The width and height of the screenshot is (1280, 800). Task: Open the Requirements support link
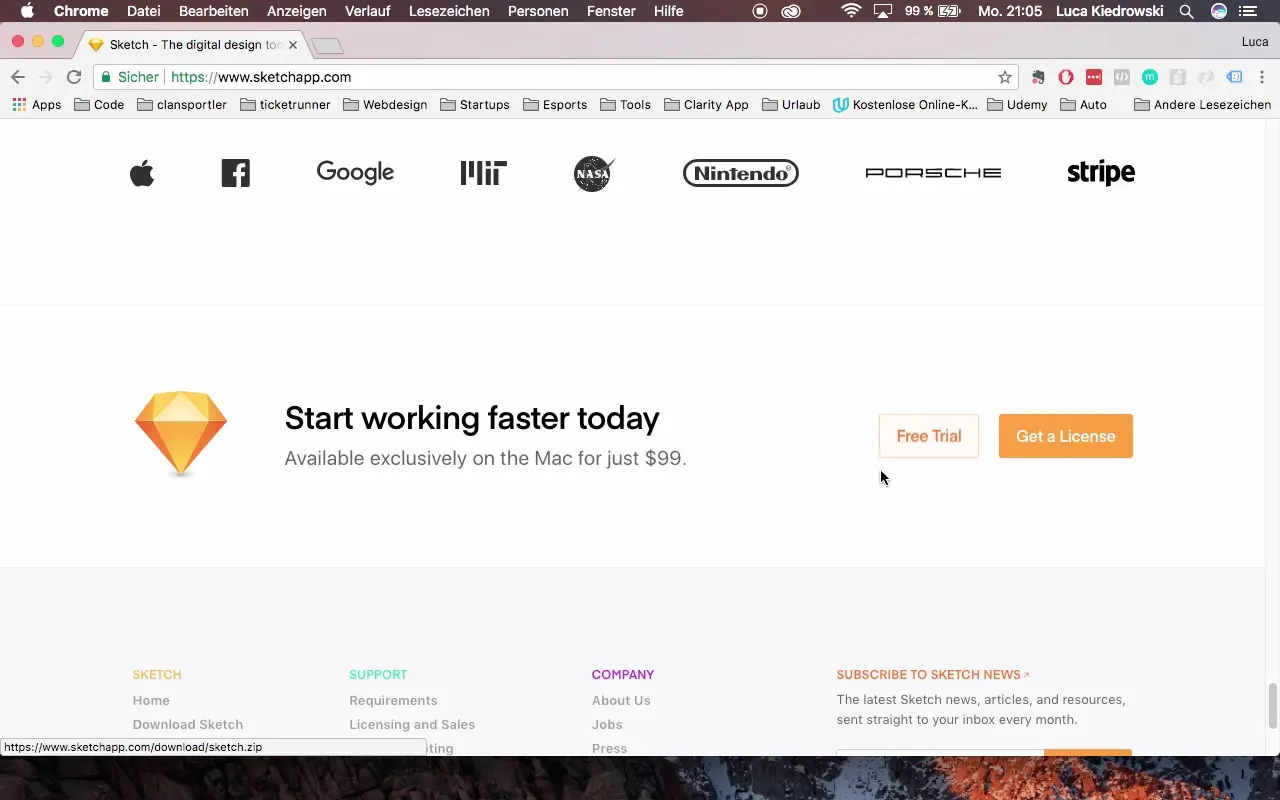pyautogui.click(x=393, y=700)
